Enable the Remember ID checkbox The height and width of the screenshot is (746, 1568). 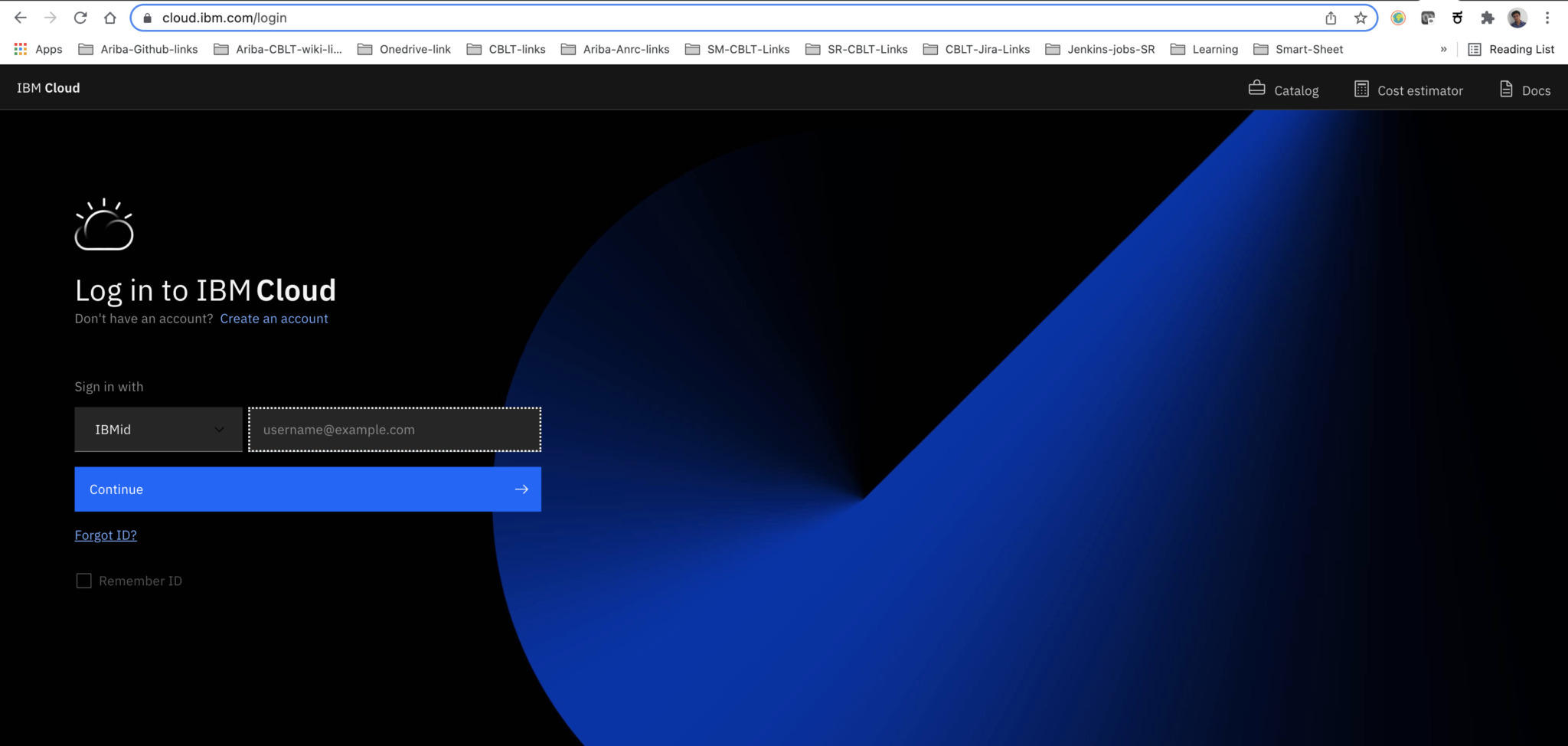[84, 581]
